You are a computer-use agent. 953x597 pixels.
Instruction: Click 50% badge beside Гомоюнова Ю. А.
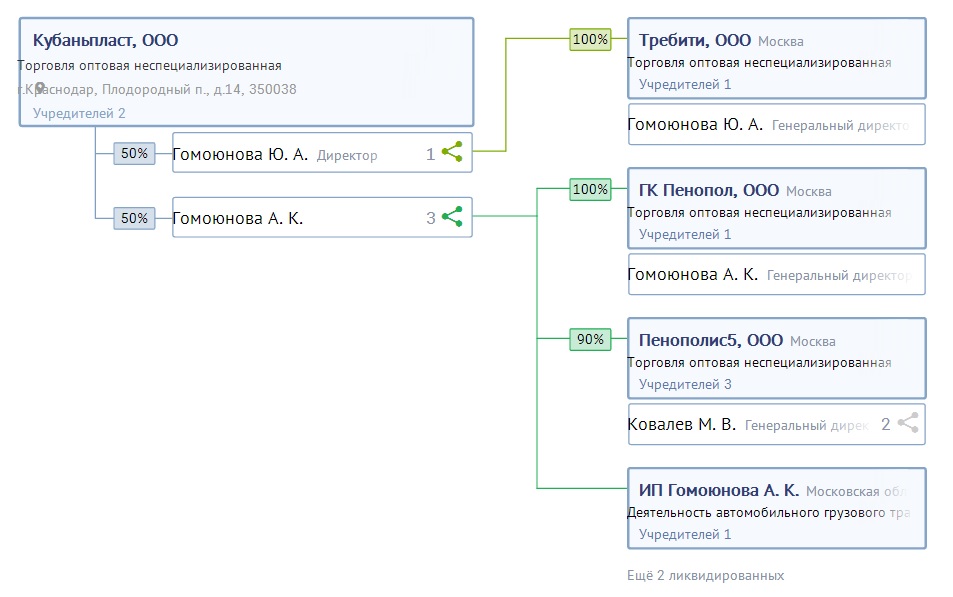click(x=134, y=153)
